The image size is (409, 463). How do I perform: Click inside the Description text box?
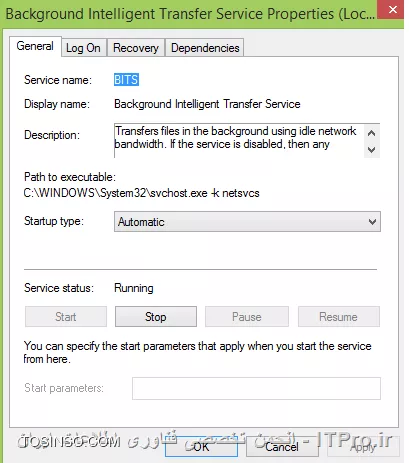(239, 140)
